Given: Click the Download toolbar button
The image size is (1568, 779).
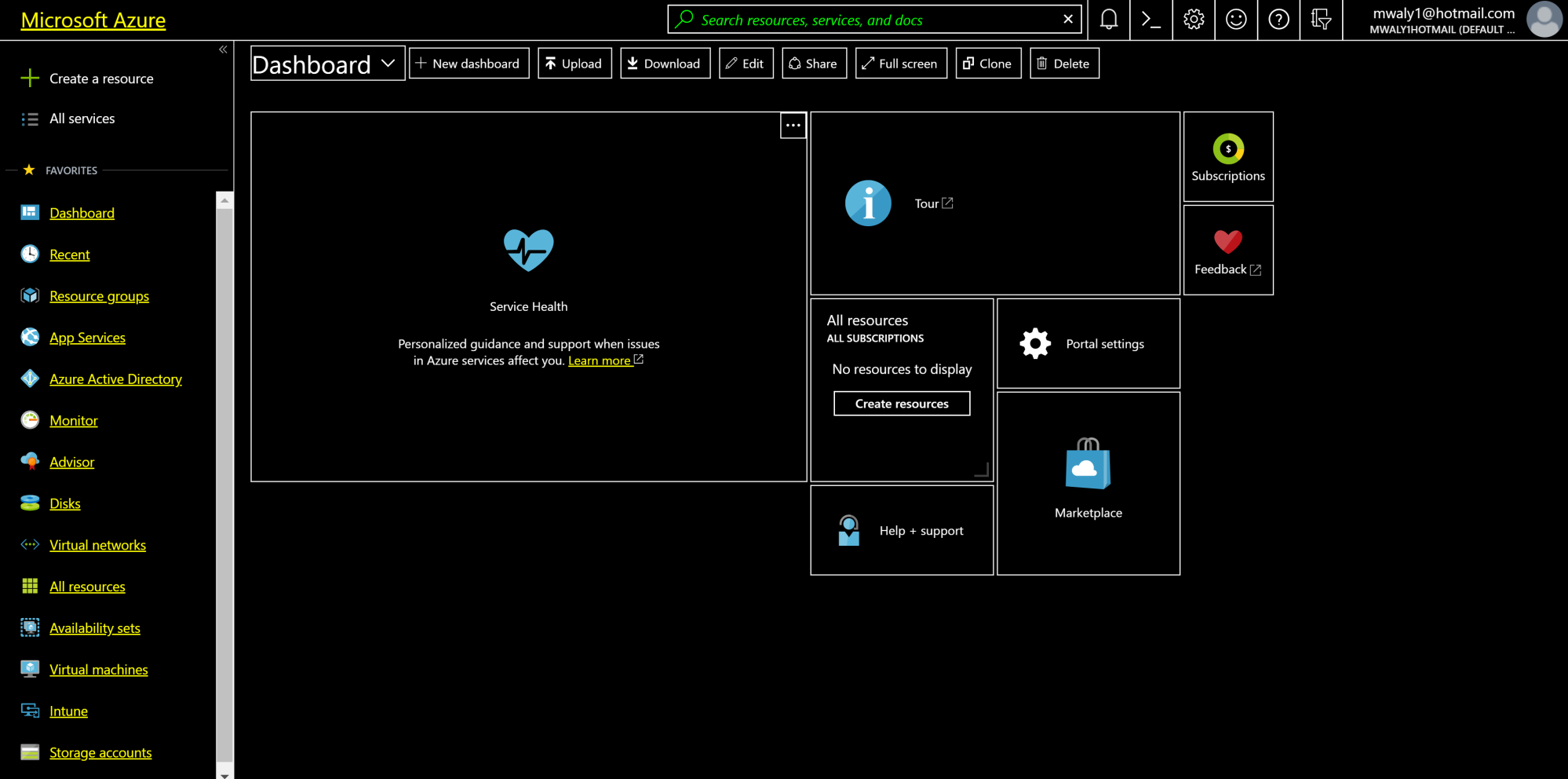Looking at the screenshot, I should coord(665,64).
